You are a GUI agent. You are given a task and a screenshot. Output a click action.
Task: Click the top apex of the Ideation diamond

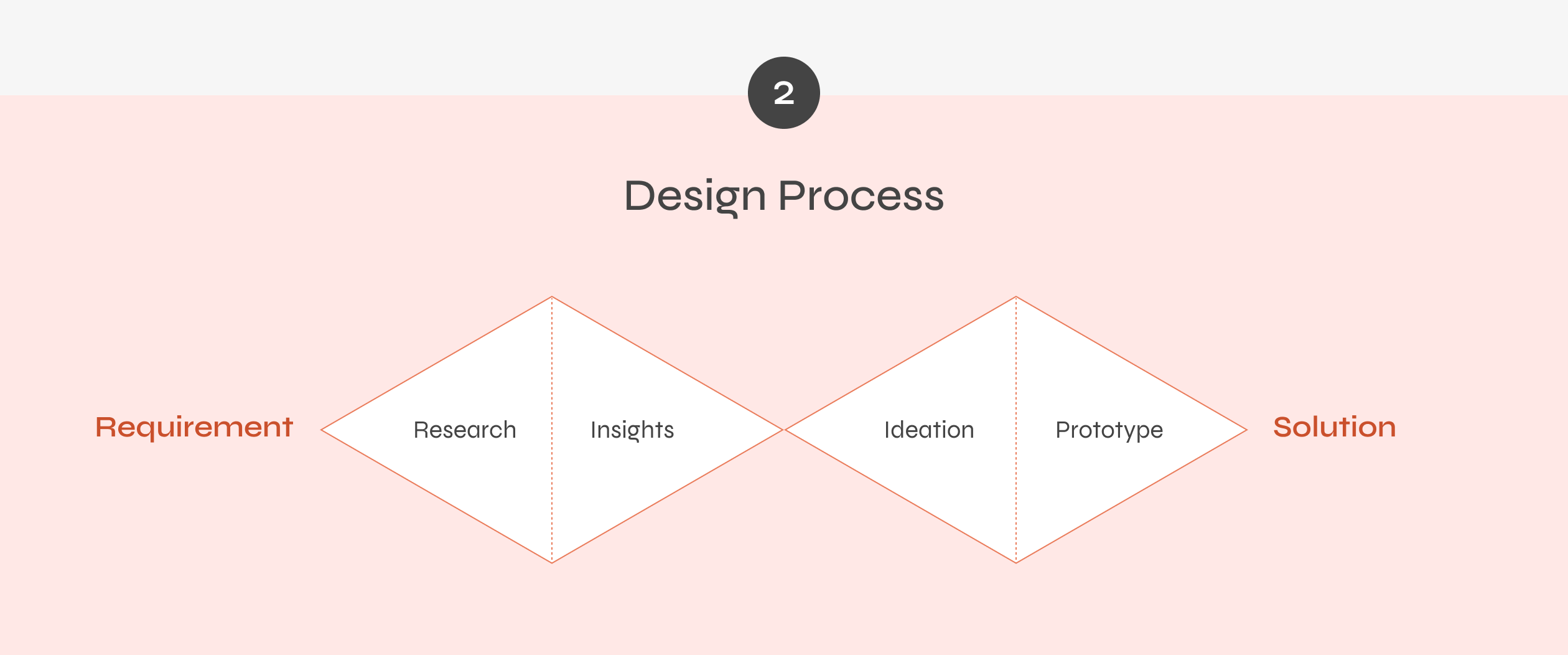tap(1016, 297)
